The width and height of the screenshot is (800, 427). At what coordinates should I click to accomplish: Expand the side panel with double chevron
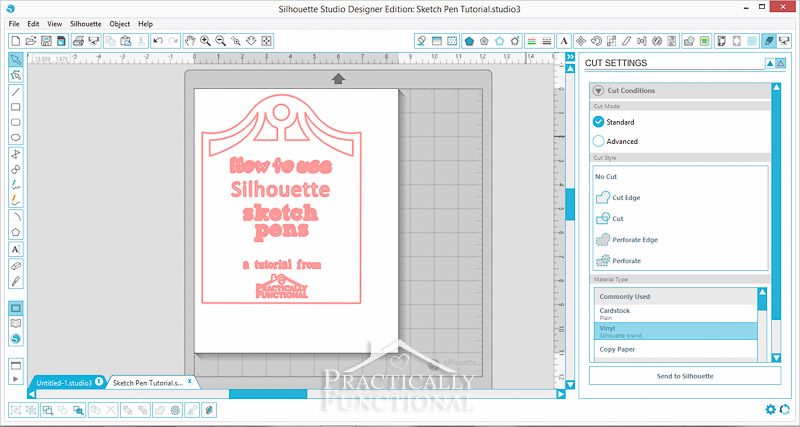tap(570, 57)
